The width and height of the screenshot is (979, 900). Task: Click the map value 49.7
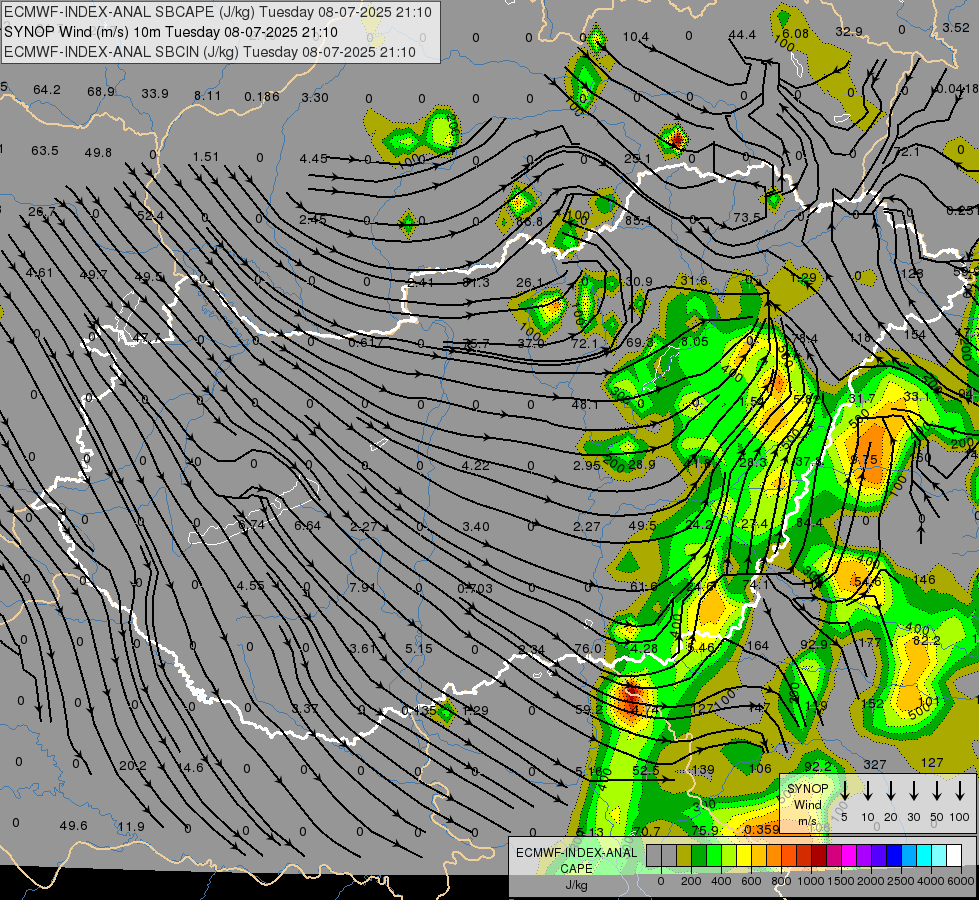pos(93,274)
